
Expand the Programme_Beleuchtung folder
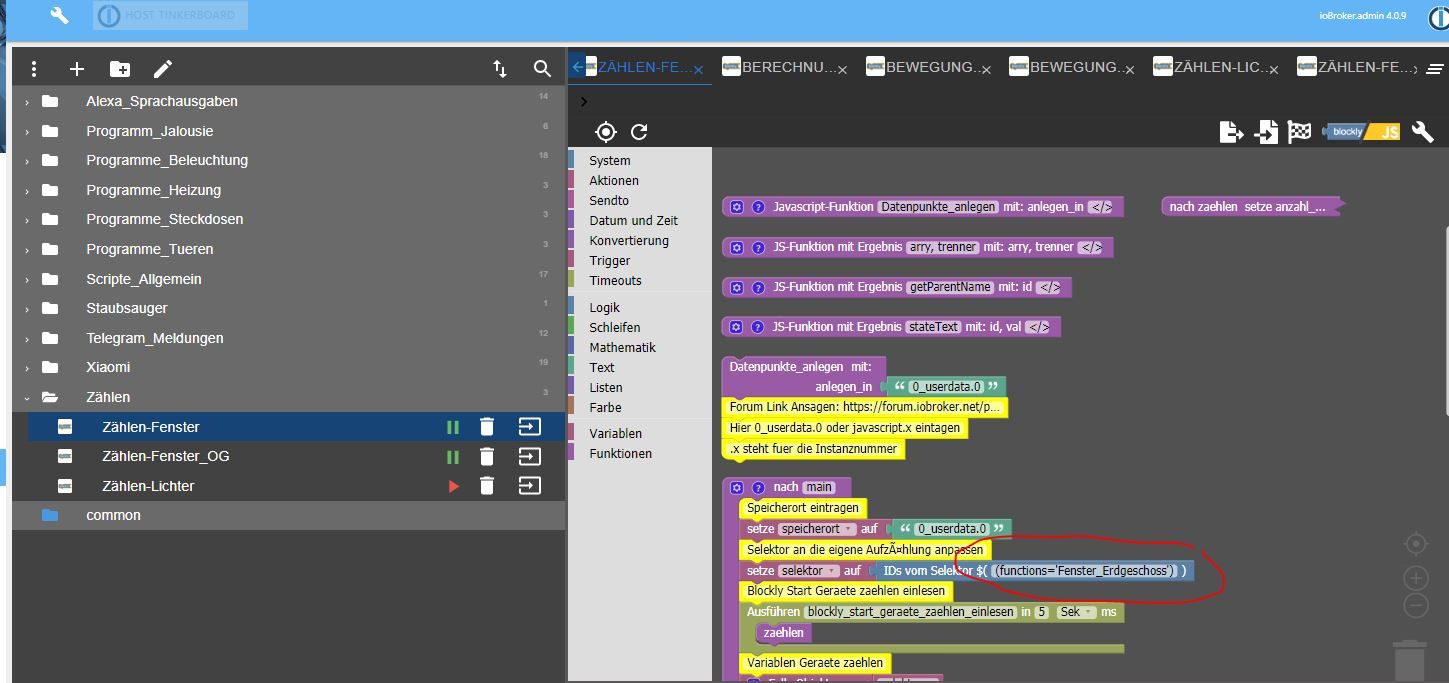point(27,160)
